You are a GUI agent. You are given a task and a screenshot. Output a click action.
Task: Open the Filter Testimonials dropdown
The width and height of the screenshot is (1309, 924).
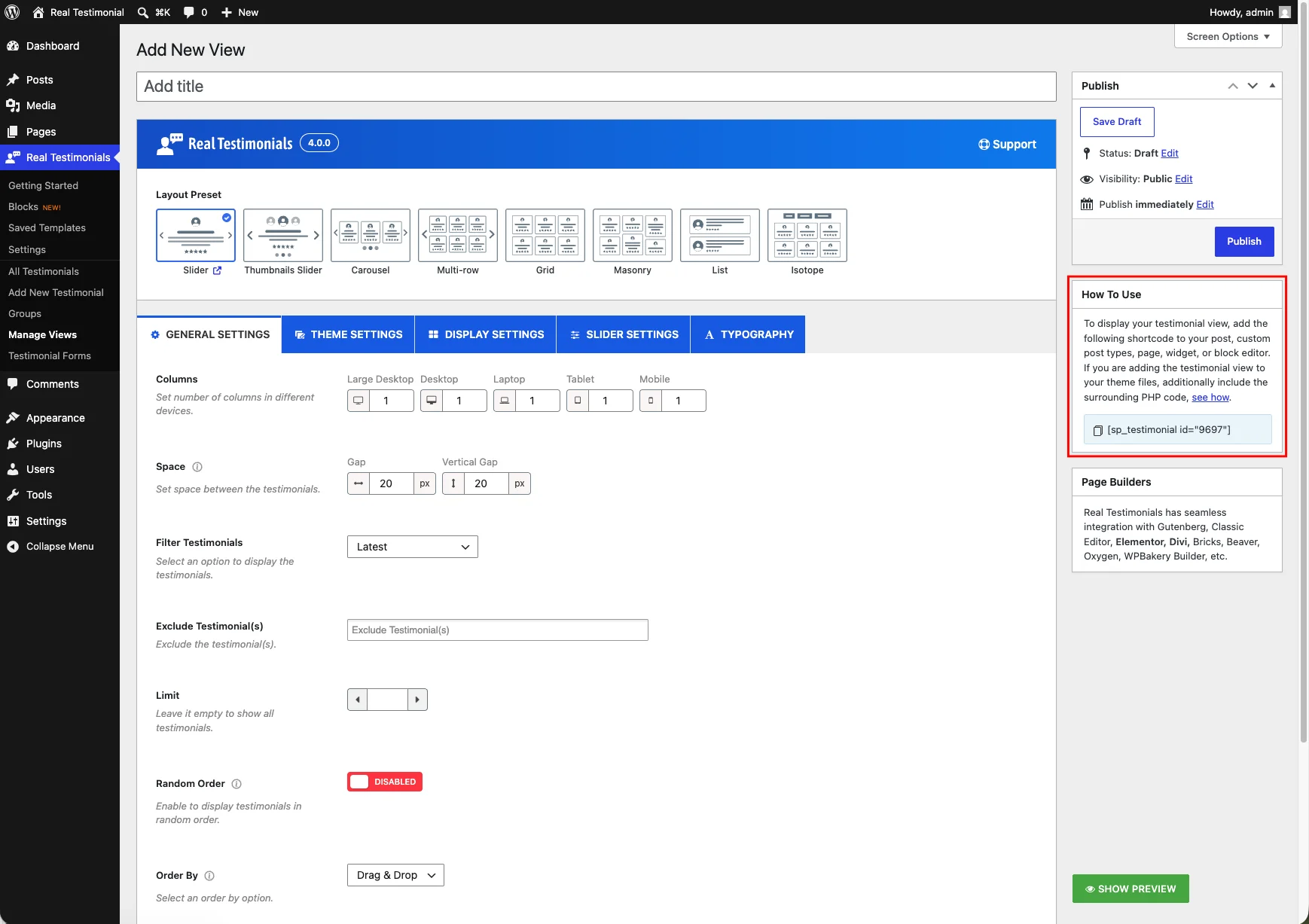click(x=413, y=547)
